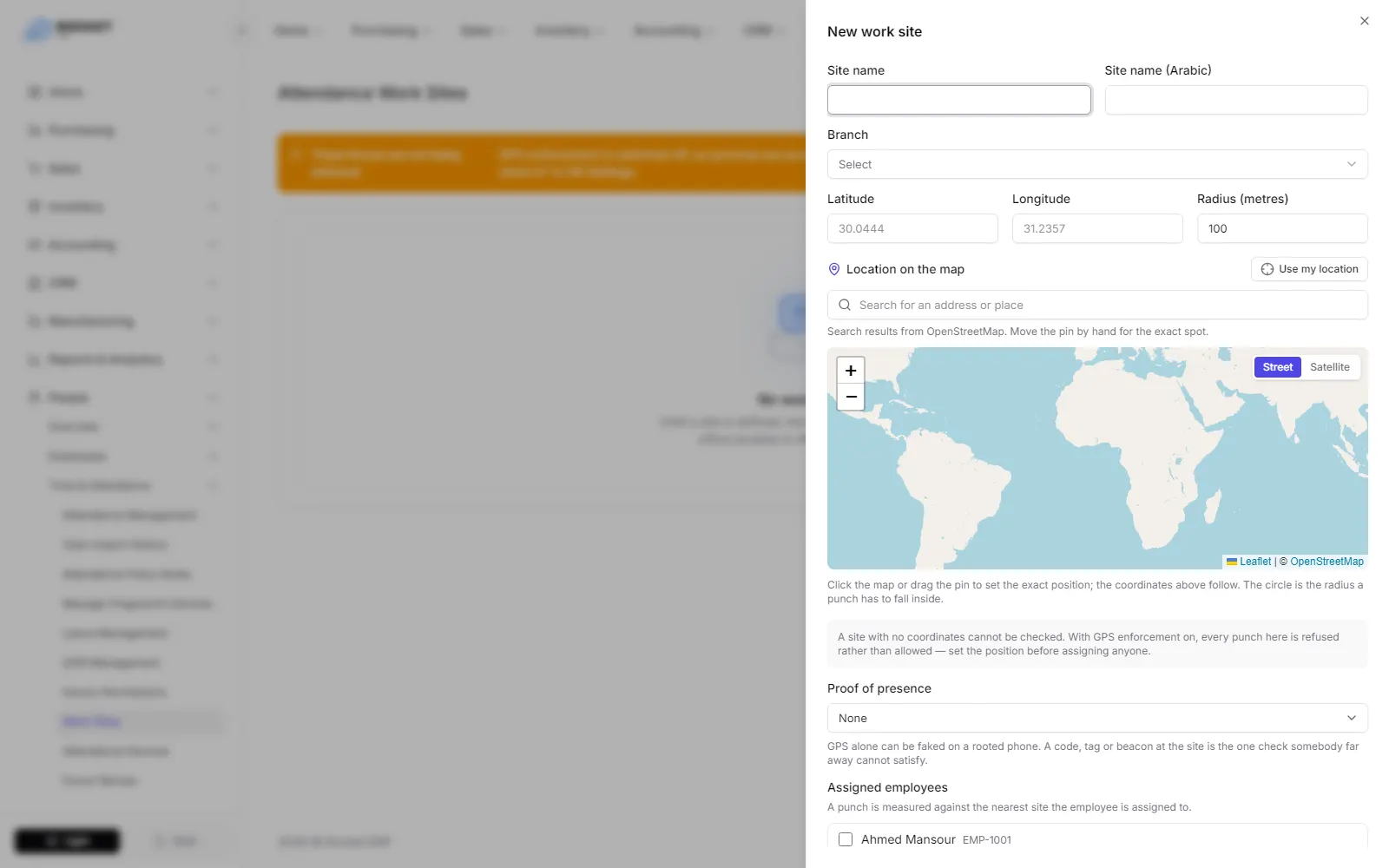
Task: Click the Latitude input field
Action: point(912,228)
